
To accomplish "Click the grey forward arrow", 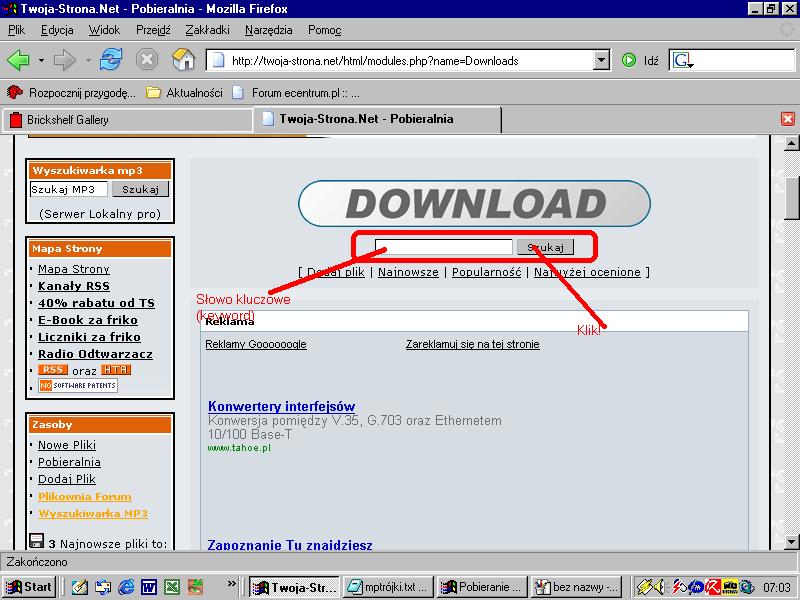I will click(65, 61).
